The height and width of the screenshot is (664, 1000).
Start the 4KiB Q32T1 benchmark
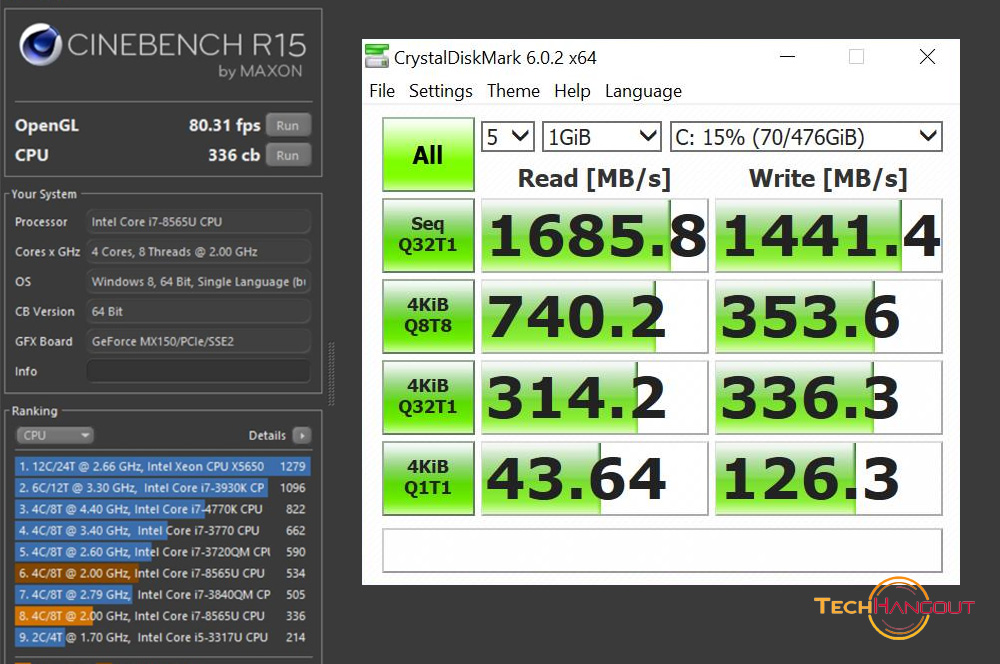click(428, 397)
